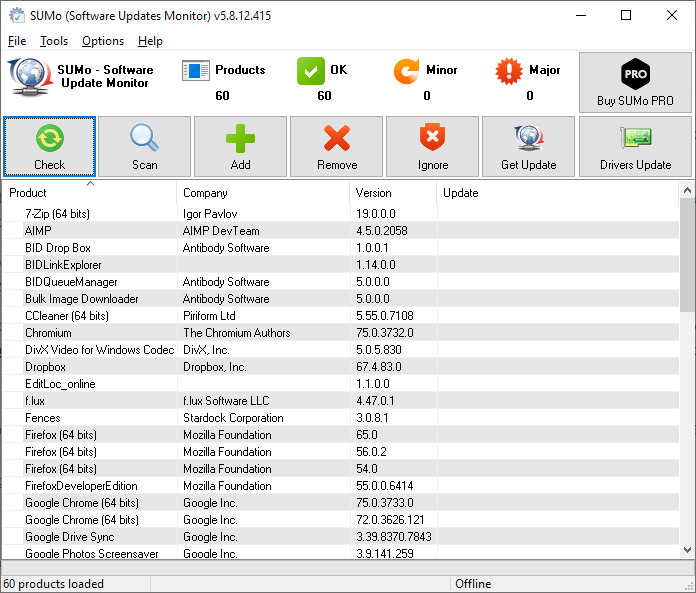Screen dimensions: 696x593
Task: Select Google Chrome row version 75.0.3733.0
Action: tap(341, 503)
